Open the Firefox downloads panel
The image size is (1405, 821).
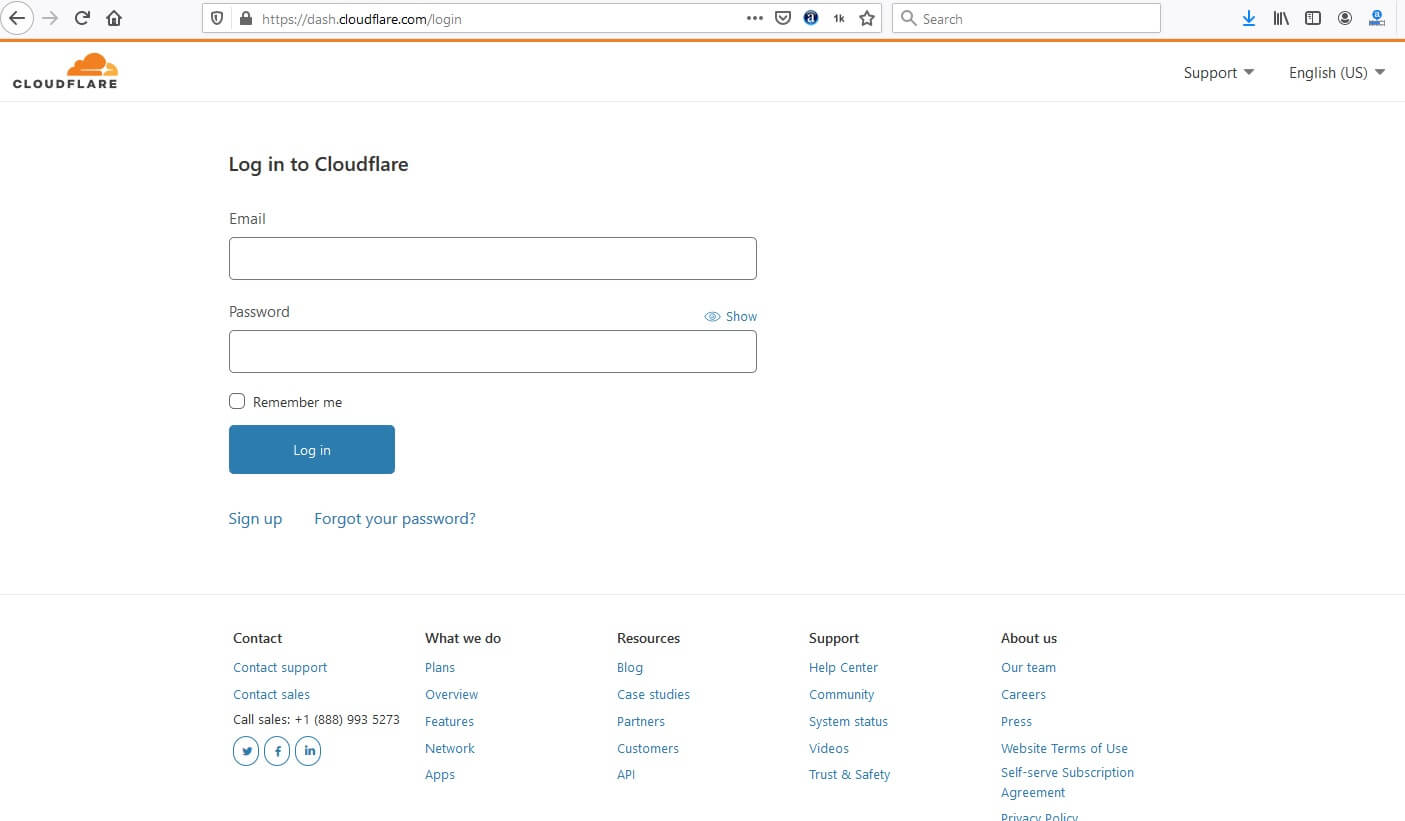1249,18
